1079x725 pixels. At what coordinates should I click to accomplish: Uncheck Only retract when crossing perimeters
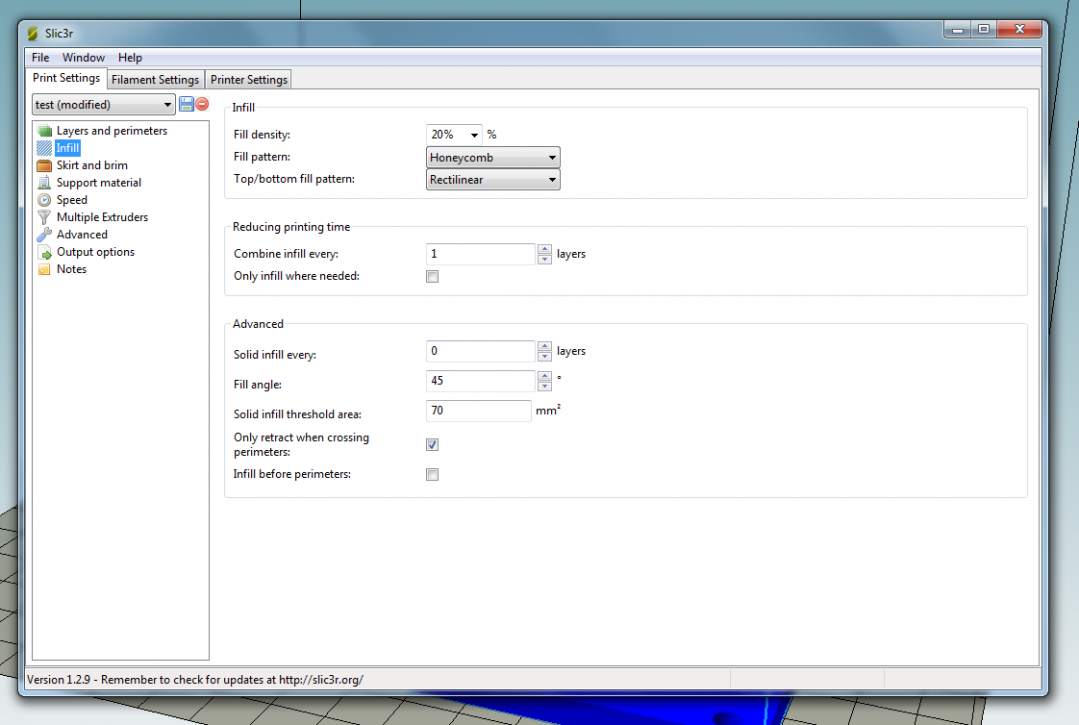pyautogui.click(x=432, y=444)
